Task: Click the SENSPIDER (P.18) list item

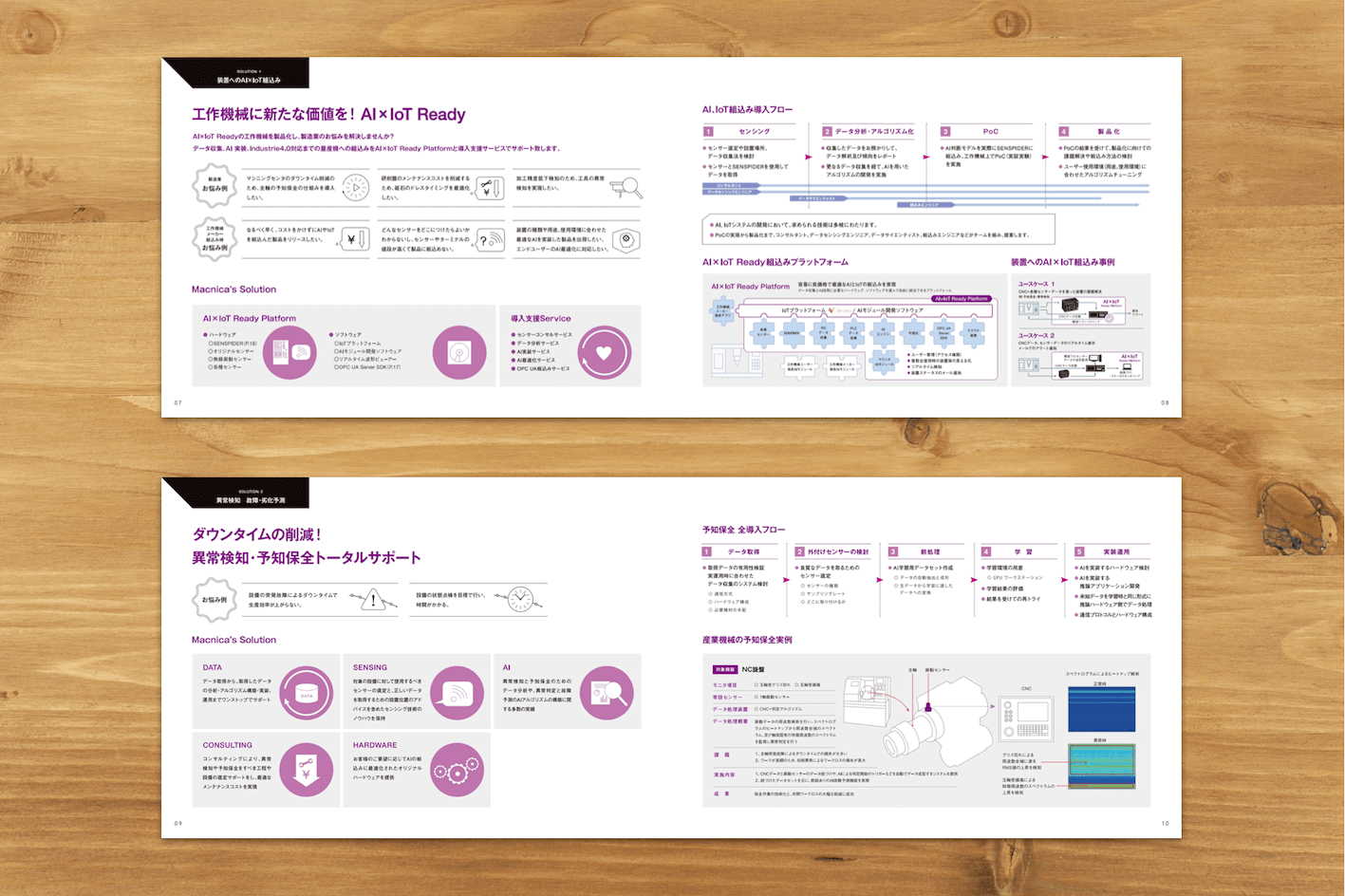Action: [232, 343]
